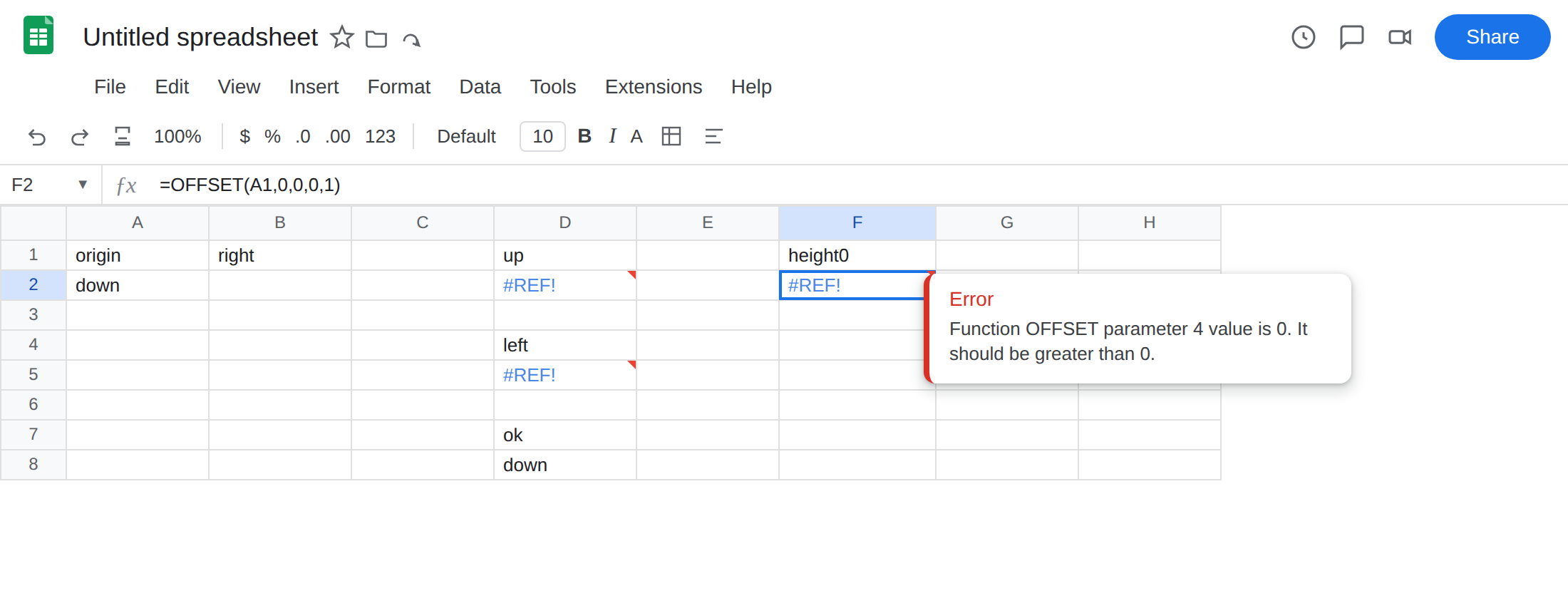Image resolution: width=1568 pixels, height=613 pixels.
Task: Redo the last undone action
Action: [80, 136]
